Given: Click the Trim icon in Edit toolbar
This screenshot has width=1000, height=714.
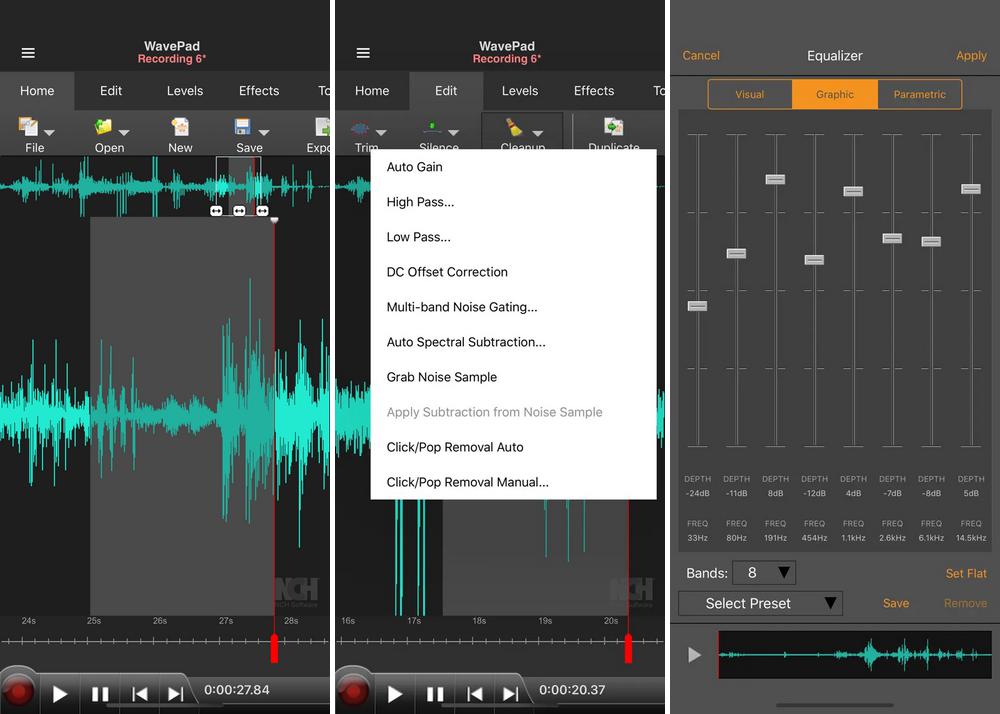Looking at the screenshot, I should tap(360, 129).
